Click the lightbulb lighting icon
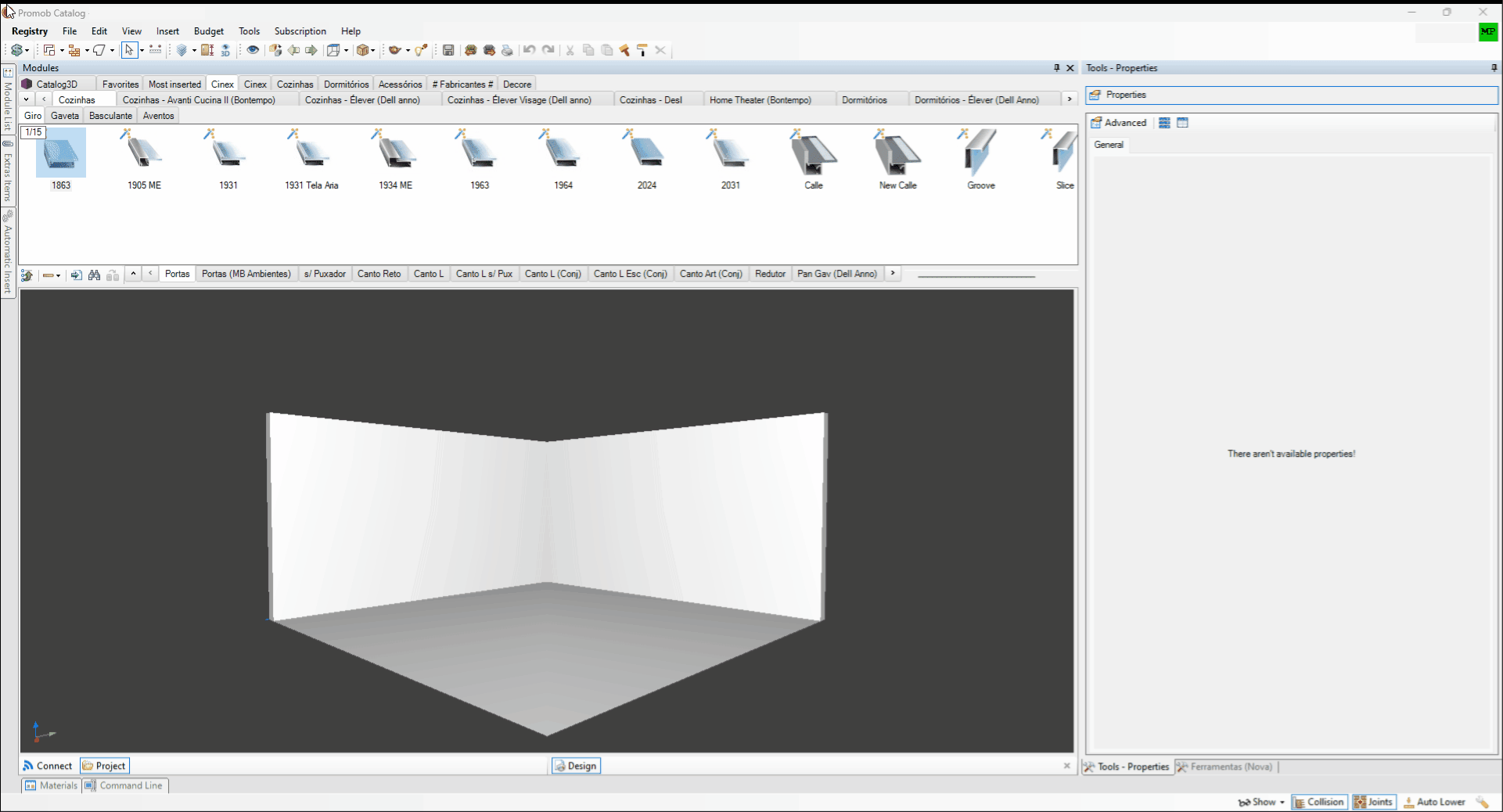This screenshot has width=1503, height=812. pos(421,50)
